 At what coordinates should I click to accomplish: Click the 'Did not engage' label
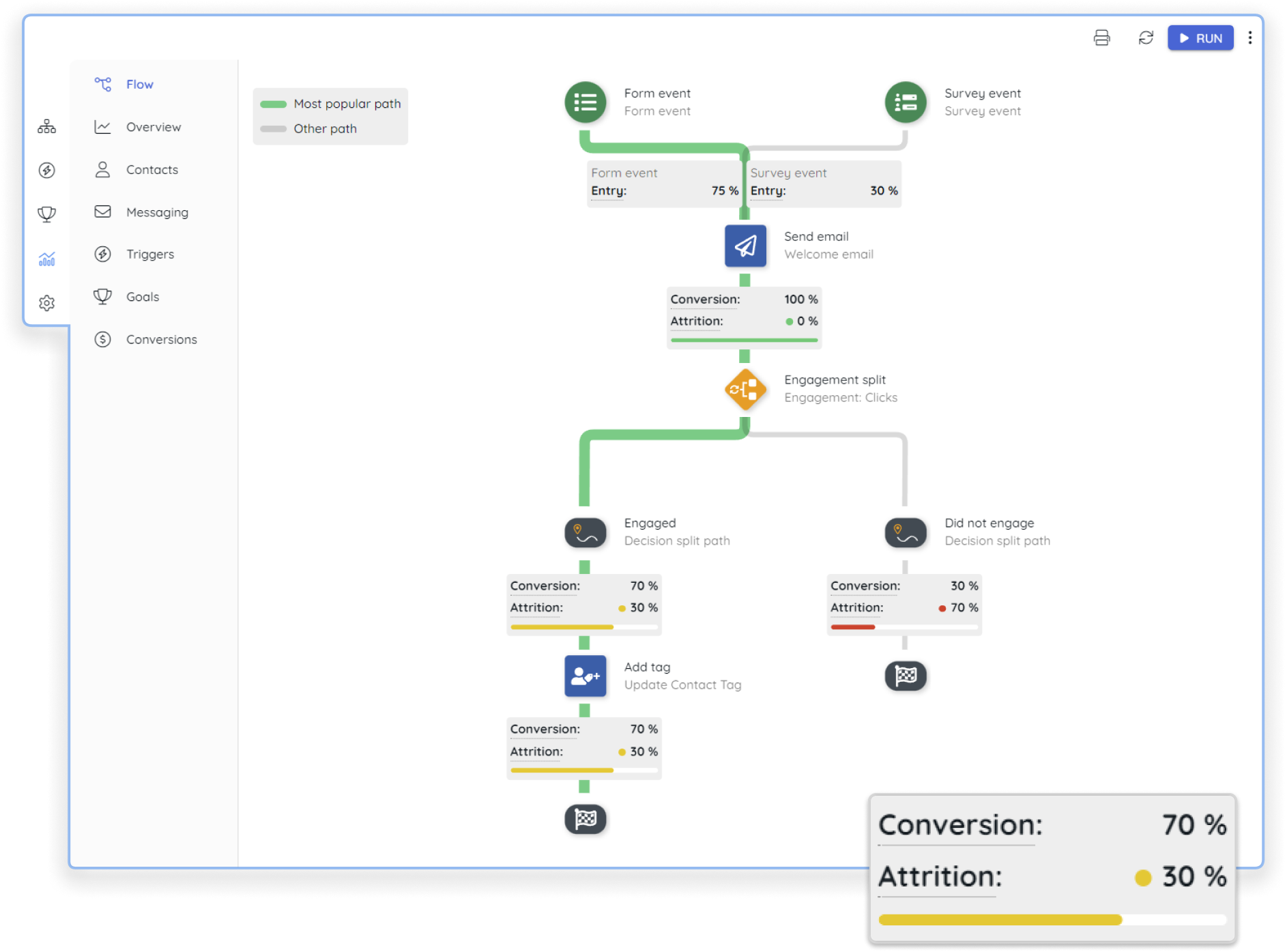(x=989, y=523)
